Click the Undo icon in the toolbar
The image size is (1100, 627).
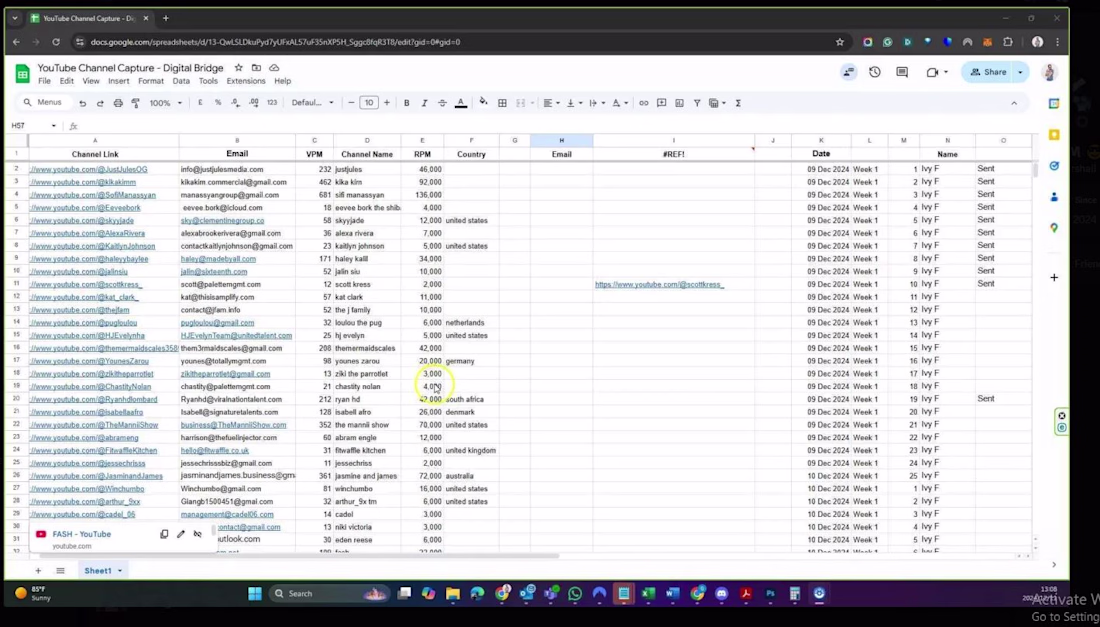coord(82,103)
